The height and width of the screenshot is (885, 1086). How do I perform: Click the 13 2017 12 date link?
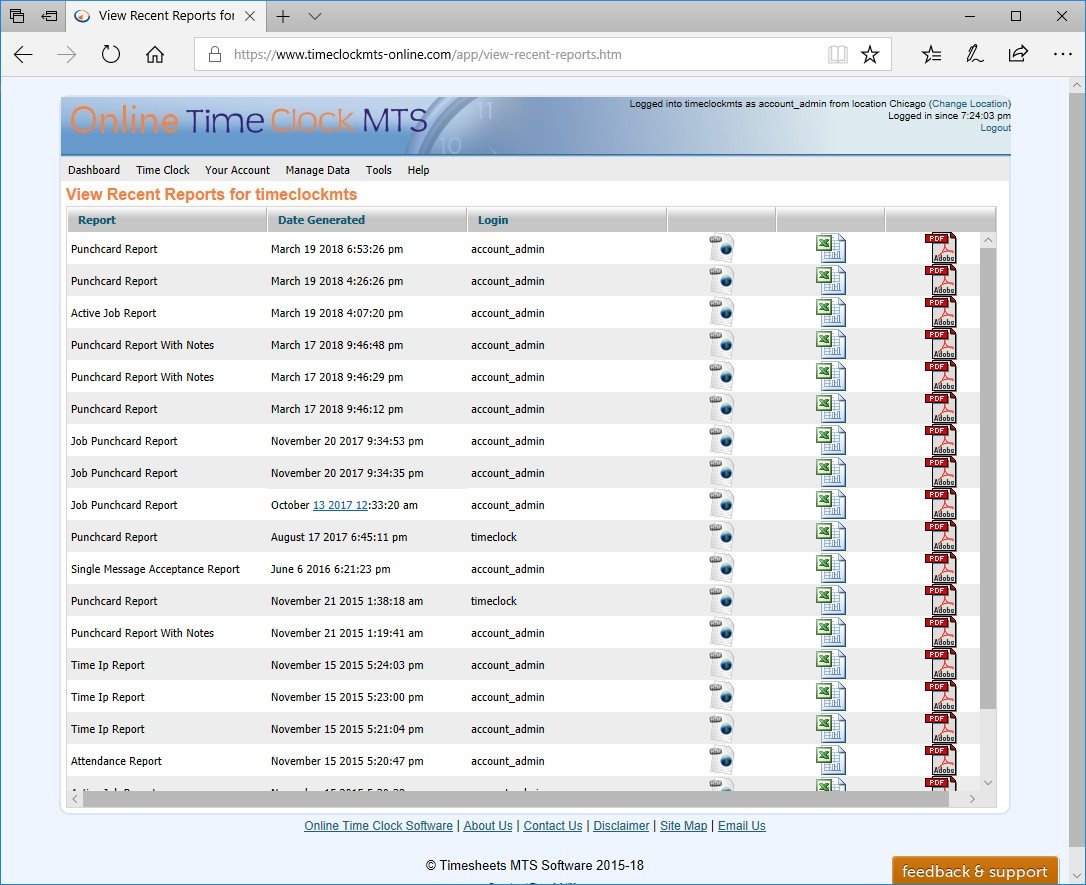point(340,505)
